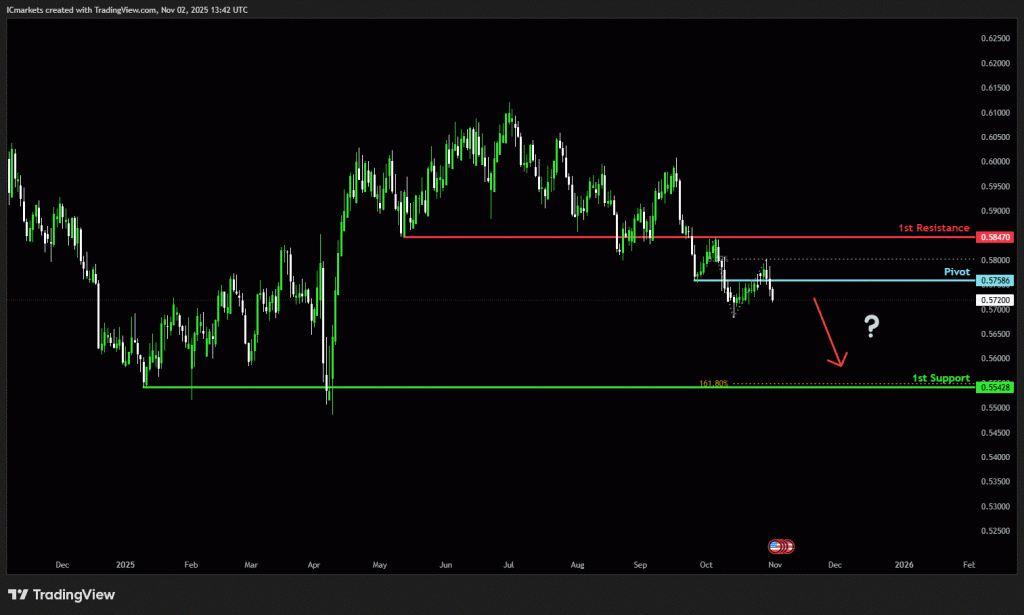Screen dimensions: 1024x615
Task: Select the red 0.58470 resistance price tag
Action: (x=997, y=237)
